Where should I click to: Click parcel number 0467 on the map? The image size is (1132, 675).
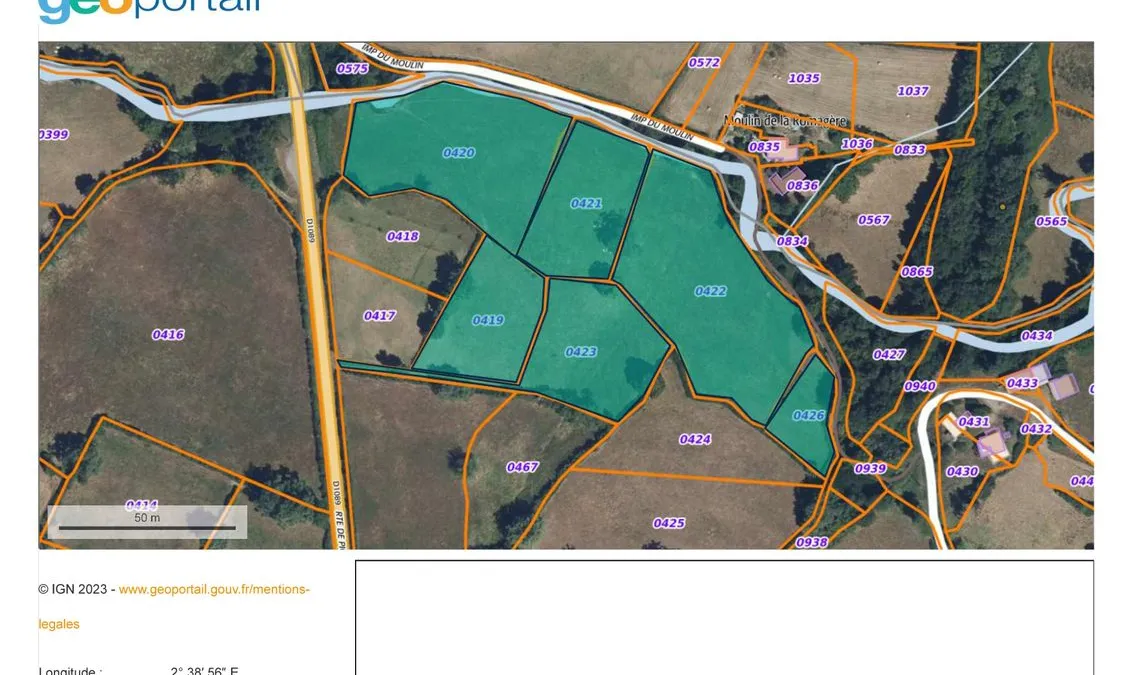(523, 467)
